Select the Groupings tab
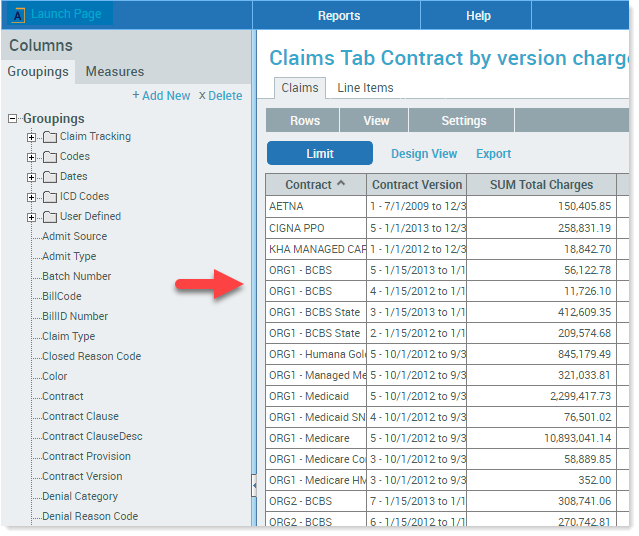The height and width of the screenshot is (536, 639). click(38, 72)
